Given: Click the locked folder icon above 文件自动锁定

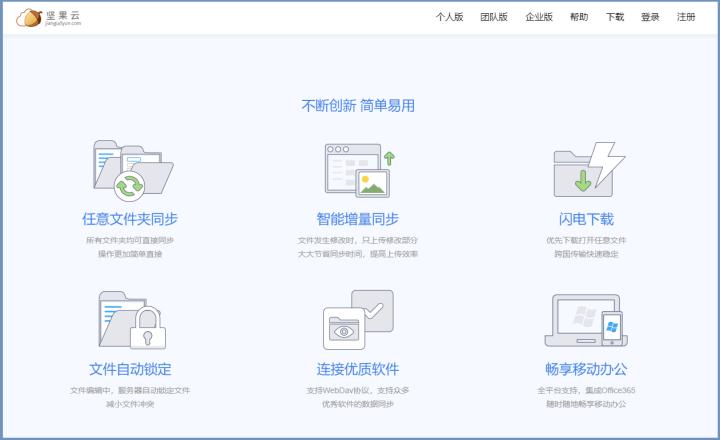Looking at the screenshot, I should (x=132, y=320).
